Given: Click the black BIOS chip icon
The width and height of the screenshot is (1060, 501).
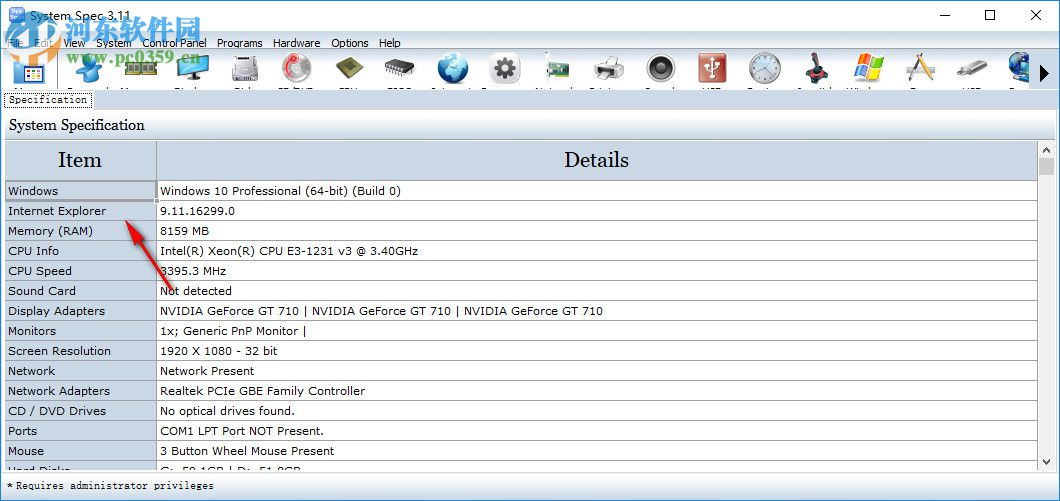Looking at the screenshot, I should click(x=400, y=67).
